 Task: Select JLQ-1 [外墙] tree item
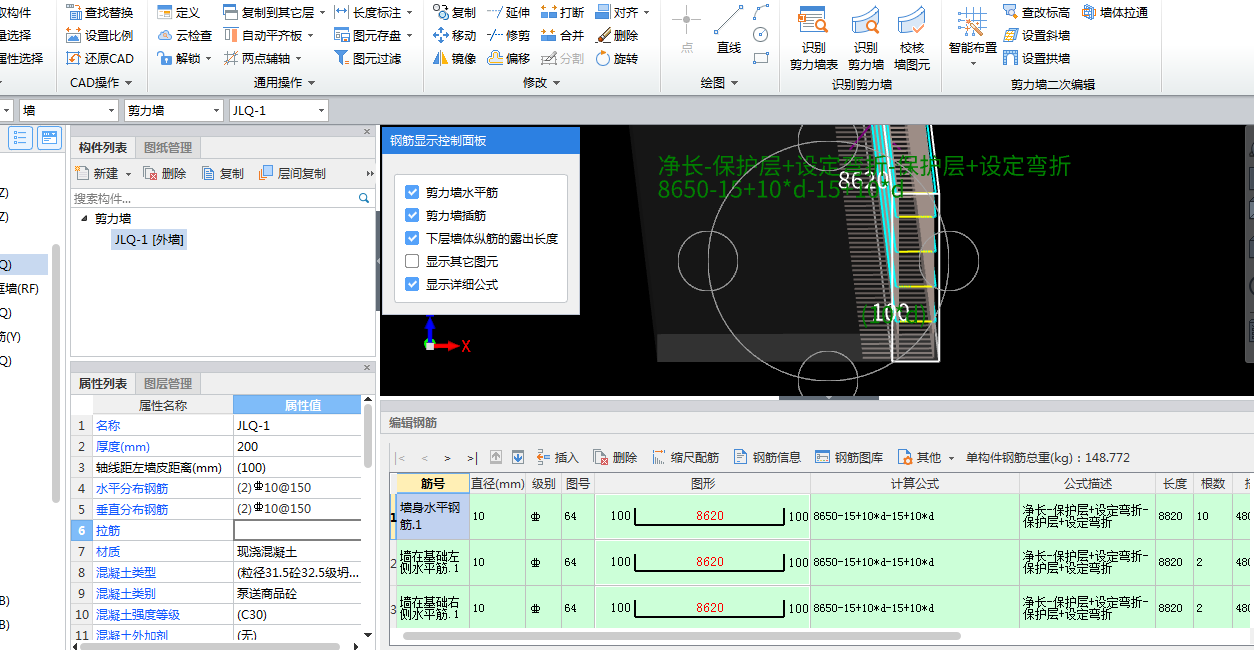(x=149, y=239)
